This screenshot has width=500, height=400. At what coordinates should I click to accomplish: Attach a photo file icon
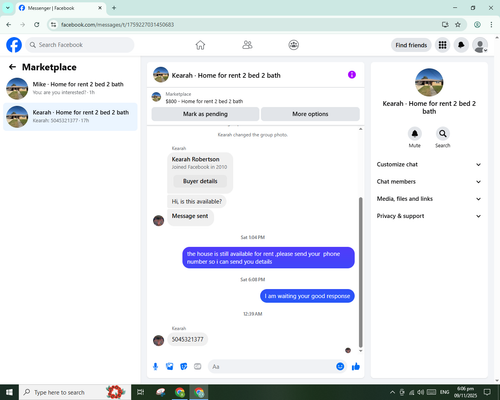pos(169,367)
